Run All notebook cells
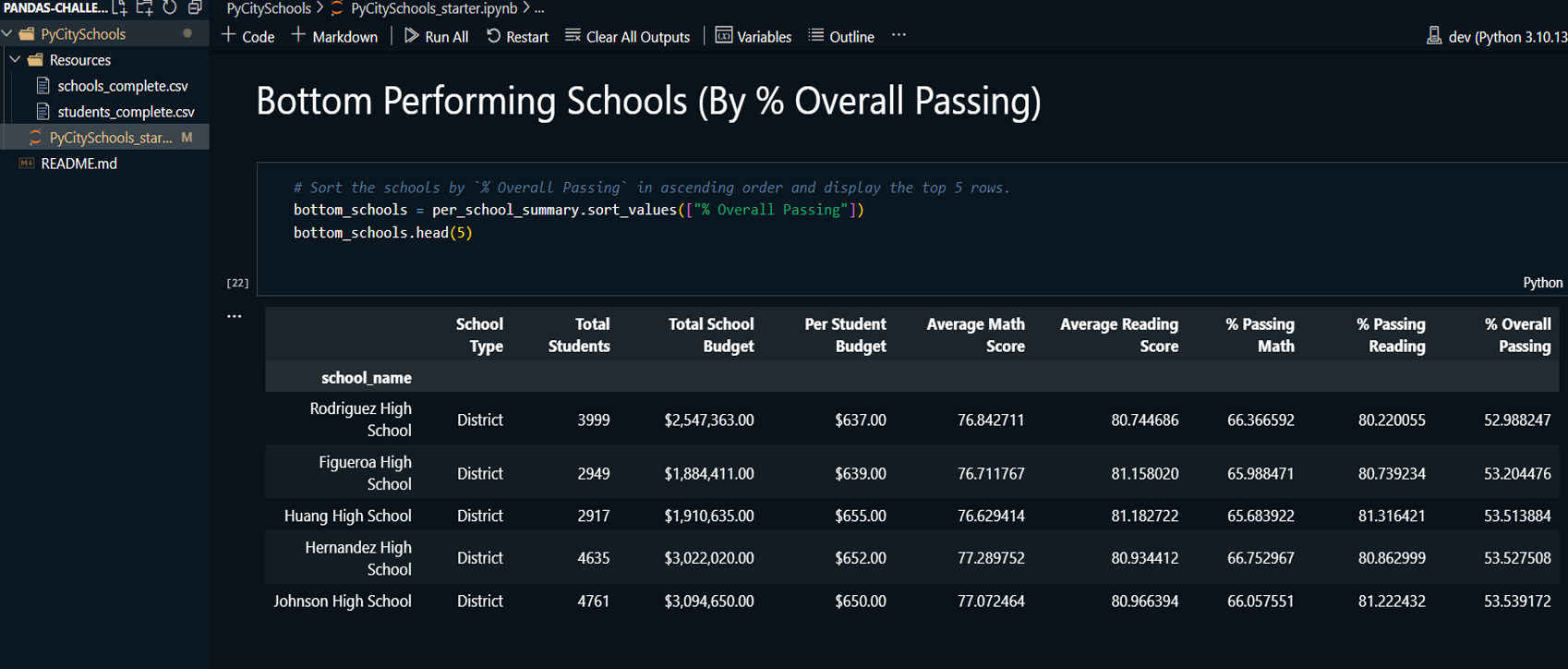 pos(437,36)
